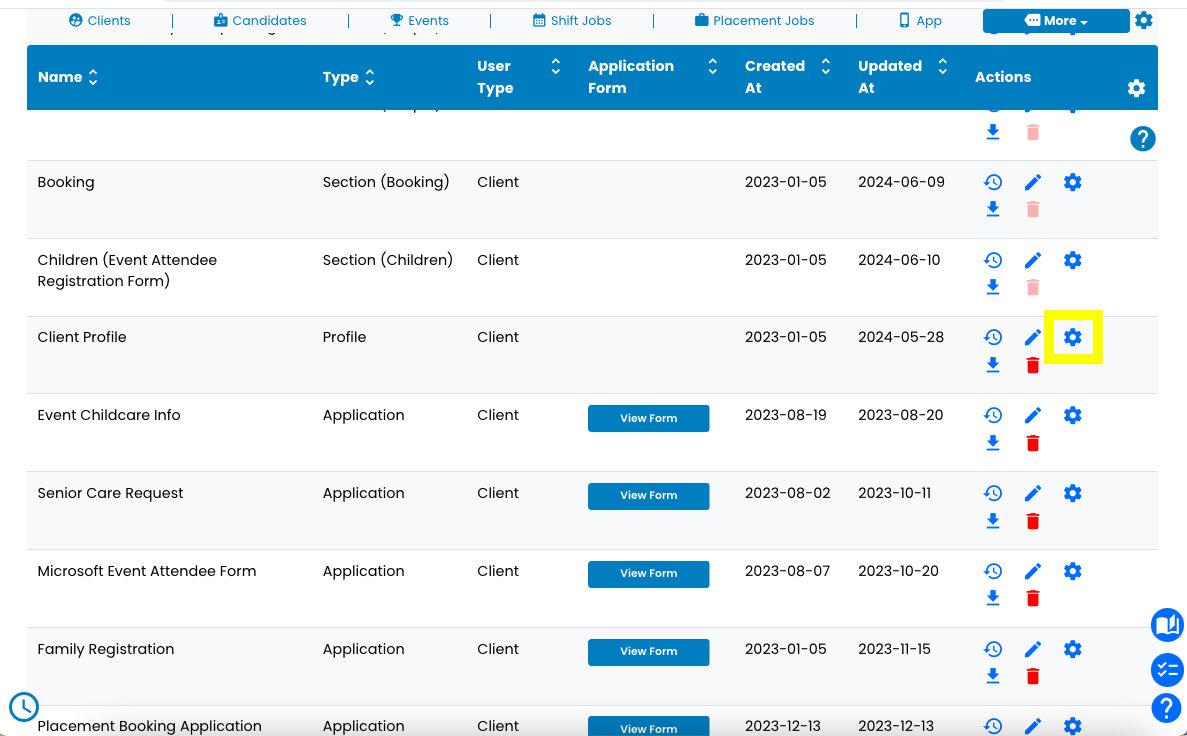Delete the Senior Care Request form
Screen dimensions: 1187x736
1033,521
